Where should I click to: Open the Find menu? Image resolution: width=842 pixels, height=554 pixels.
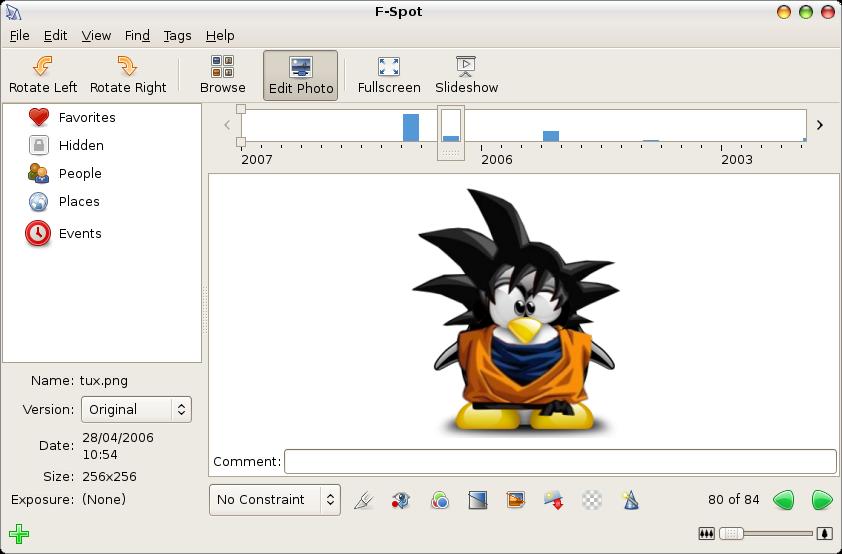click(x=137, y=36)
